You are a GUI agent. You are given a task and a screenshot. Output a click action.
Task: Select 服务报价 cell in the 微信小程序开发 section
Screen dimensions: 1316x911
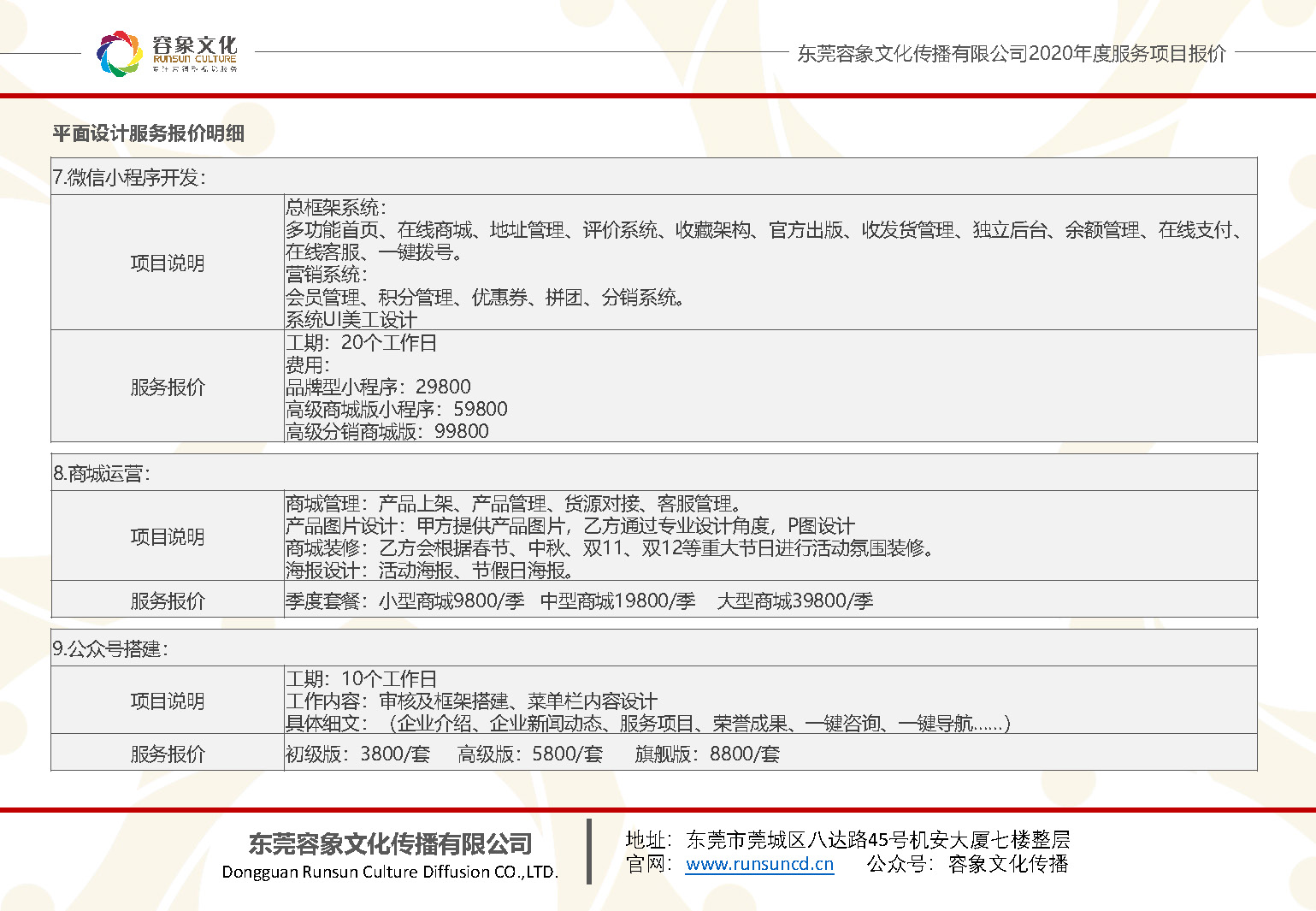tap(168, 387)
